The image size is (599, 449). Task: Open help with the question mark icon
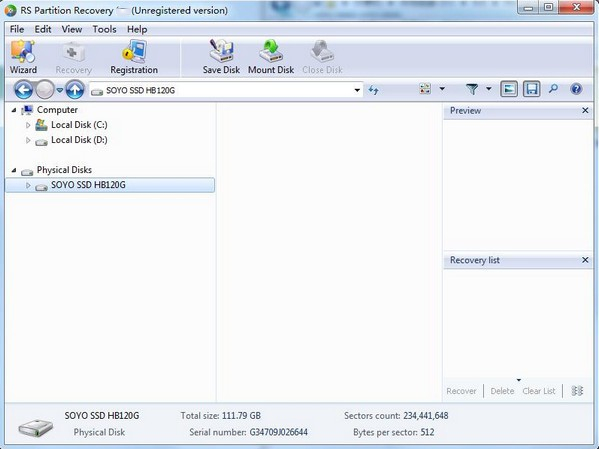click(576, 89)
